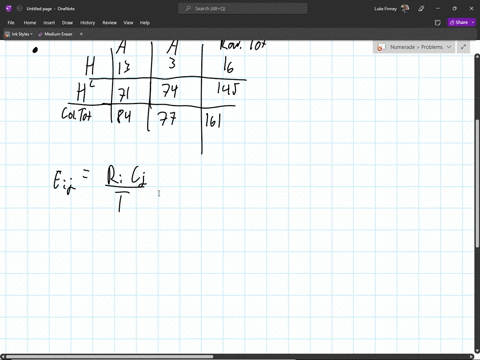
Task: Open the Help tab
Action: [x=145, y=23]
